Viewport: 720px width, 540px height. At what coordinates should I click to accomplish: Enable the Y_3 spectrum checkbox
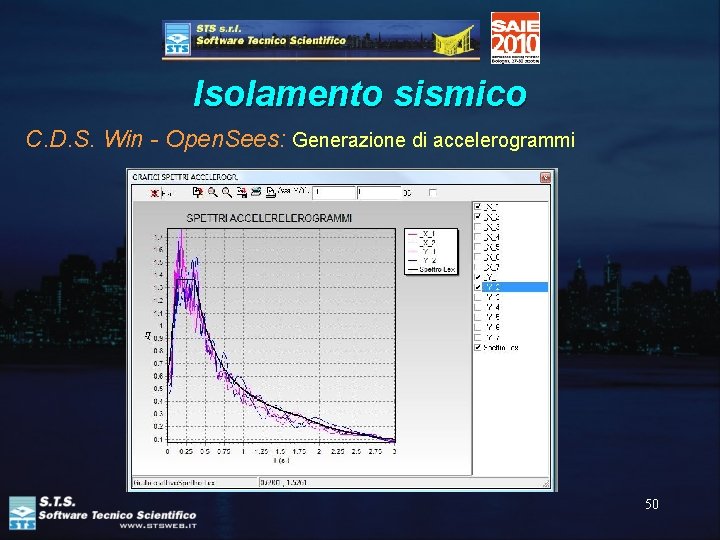tap(478, 297)
